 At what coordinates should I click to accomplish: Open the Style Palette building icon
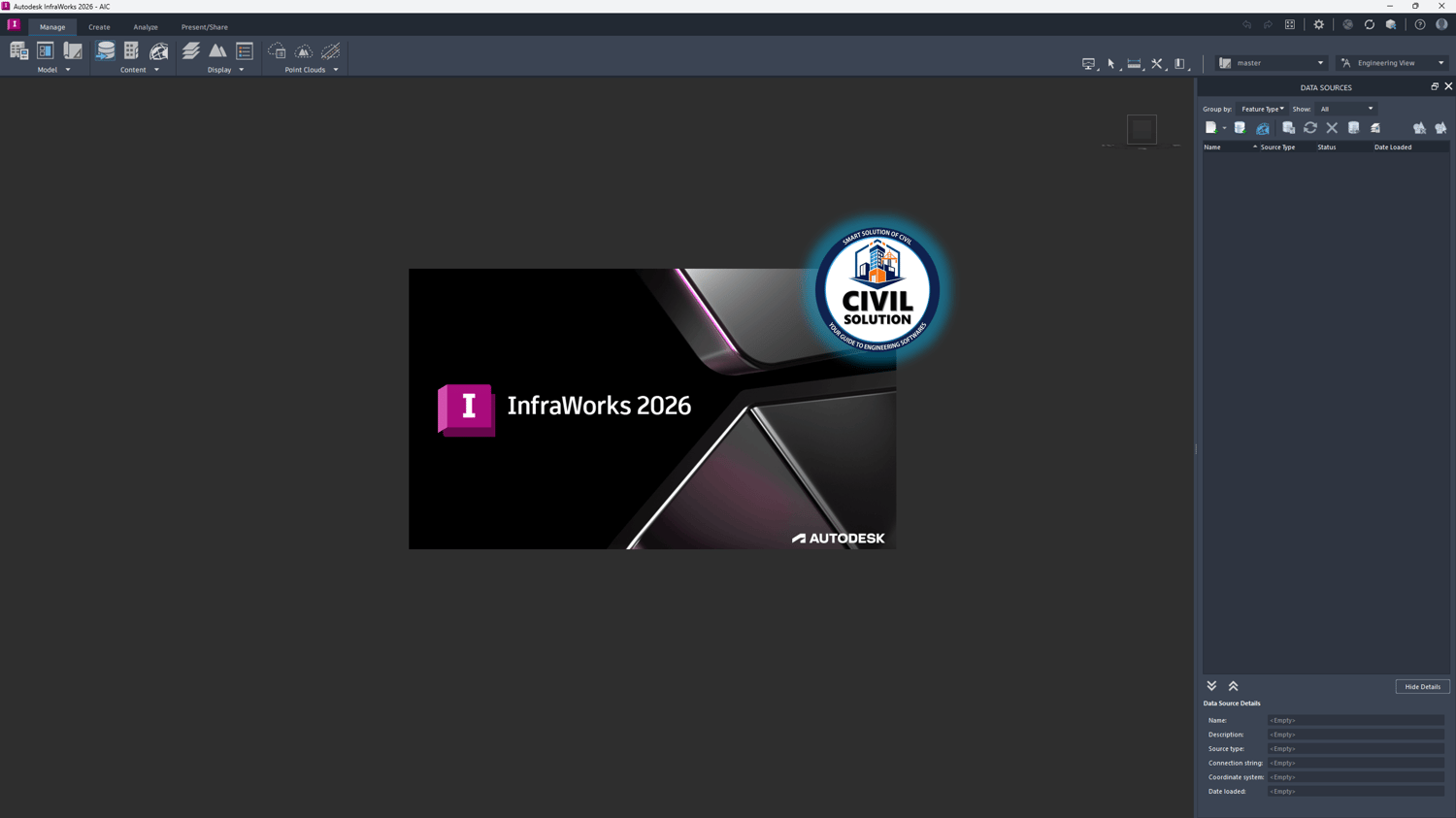[131, 51]
